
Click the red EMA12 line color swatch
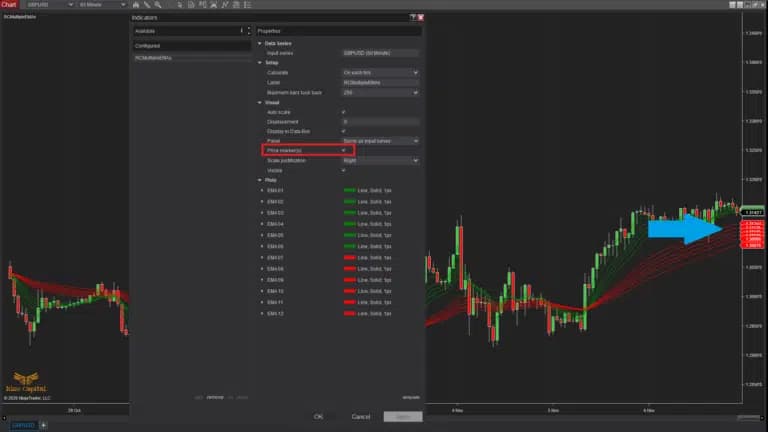(x=350, y=313)
